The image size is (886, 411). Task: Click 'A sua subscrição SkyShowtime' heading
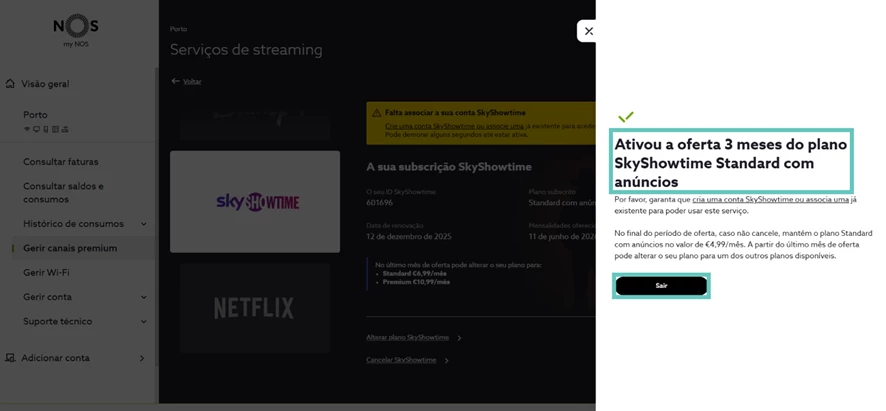point(449,167)
